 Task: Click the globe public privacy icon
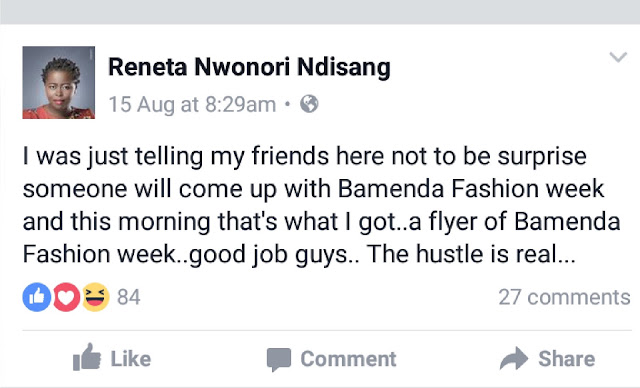[309, 104]
